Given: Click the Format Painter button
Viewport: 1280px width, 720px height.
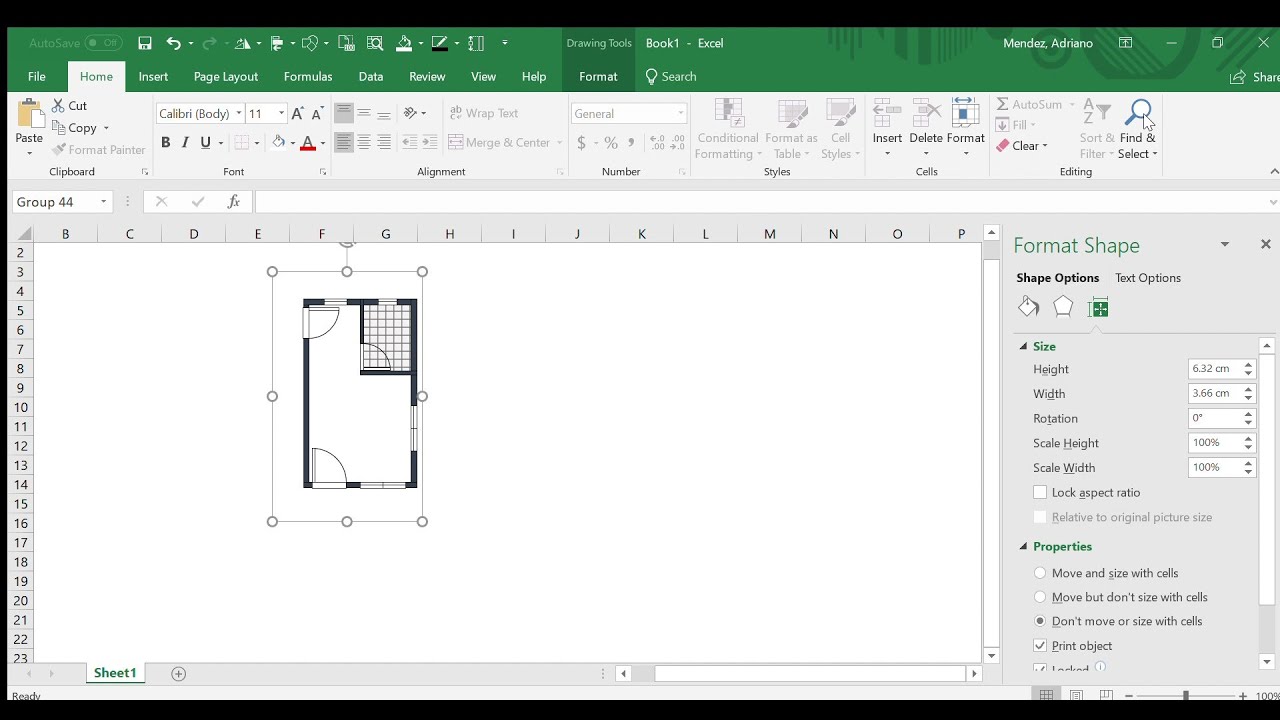Looking at the screenshot, I should (x=99, y=150).
